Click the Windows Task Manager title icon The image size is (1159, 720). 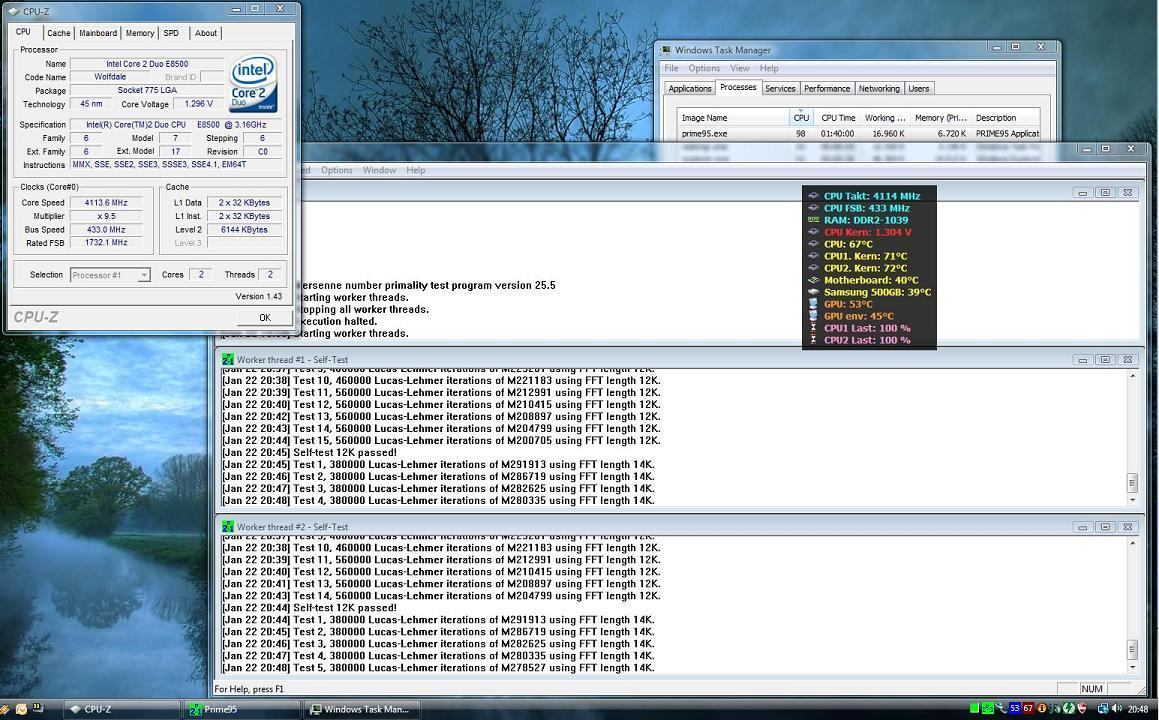point(666,50)
